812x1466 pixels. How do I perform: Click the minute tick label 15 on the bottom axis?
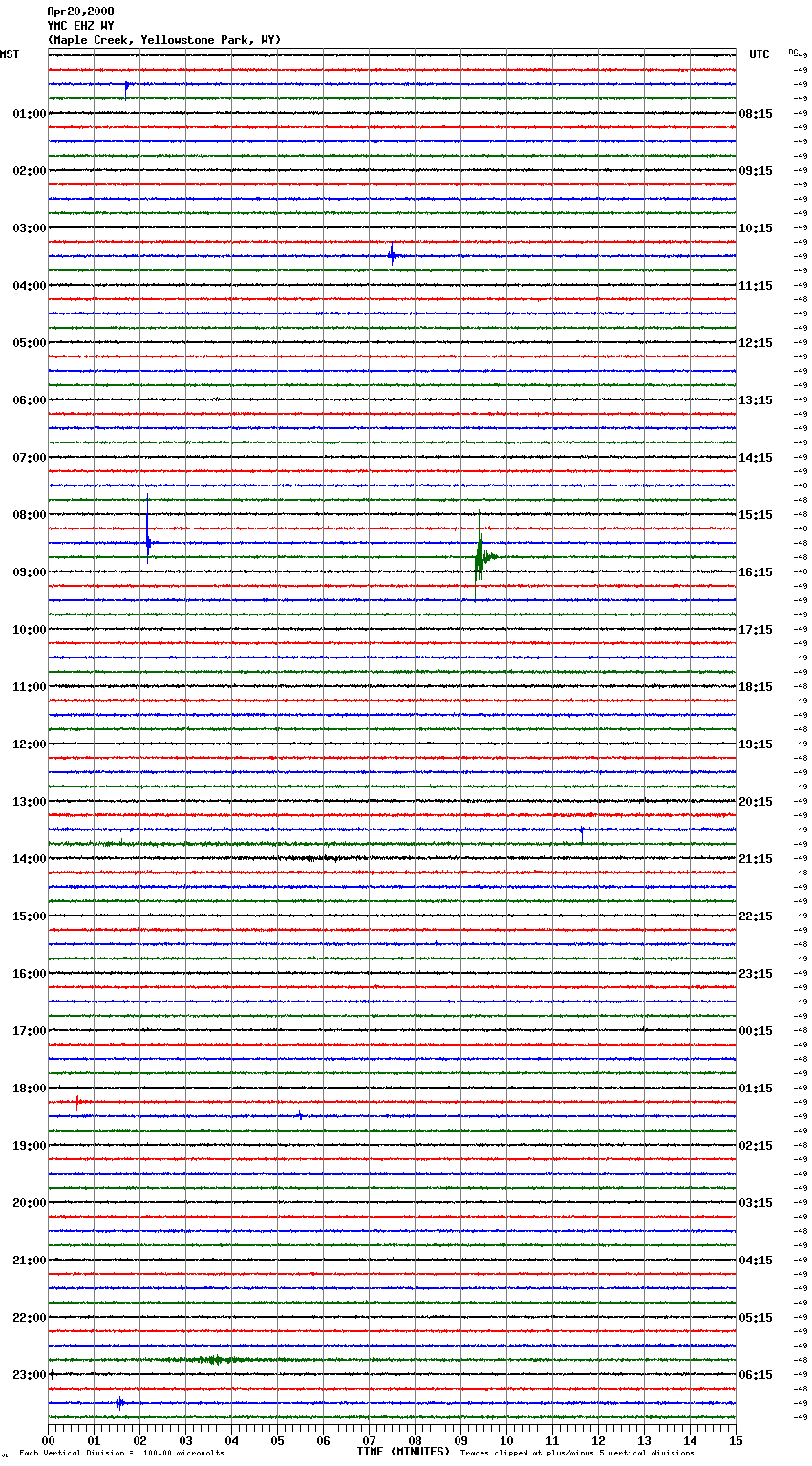[x=736, y=1440]
